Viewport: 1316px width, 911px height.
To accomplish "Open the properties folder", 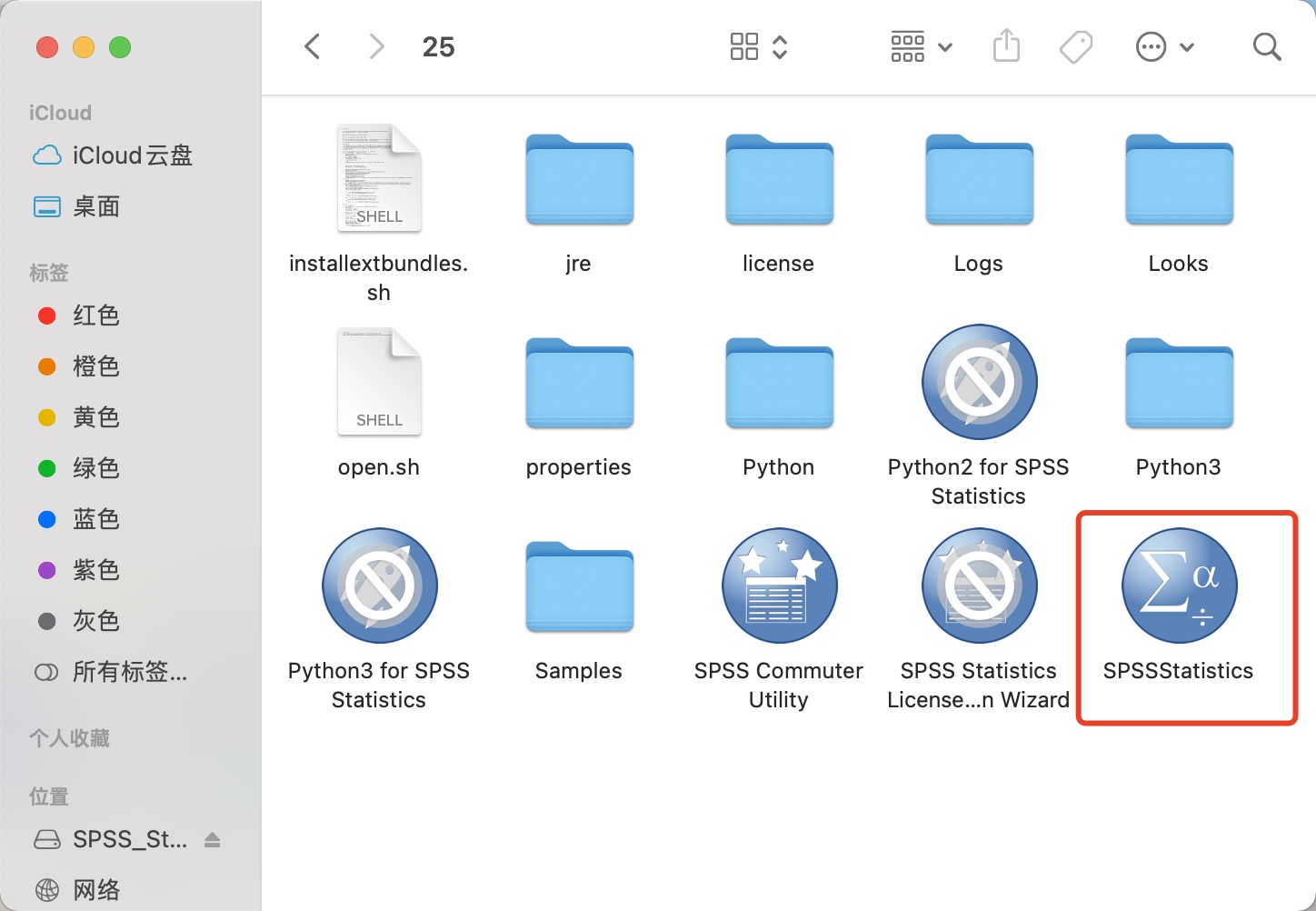I will pos(579,383).
